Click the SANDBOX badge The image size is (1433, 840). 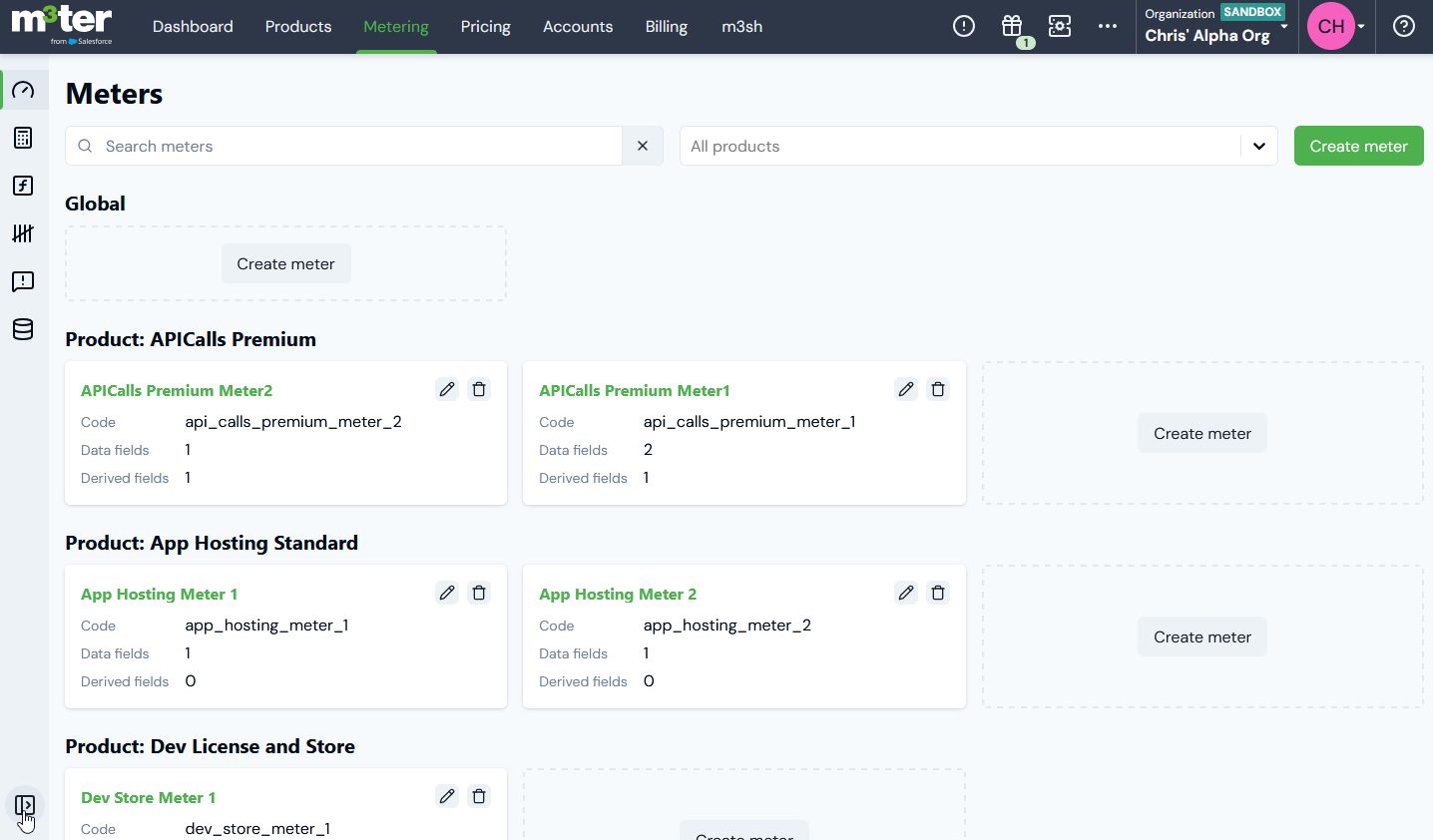(1252, 12)
